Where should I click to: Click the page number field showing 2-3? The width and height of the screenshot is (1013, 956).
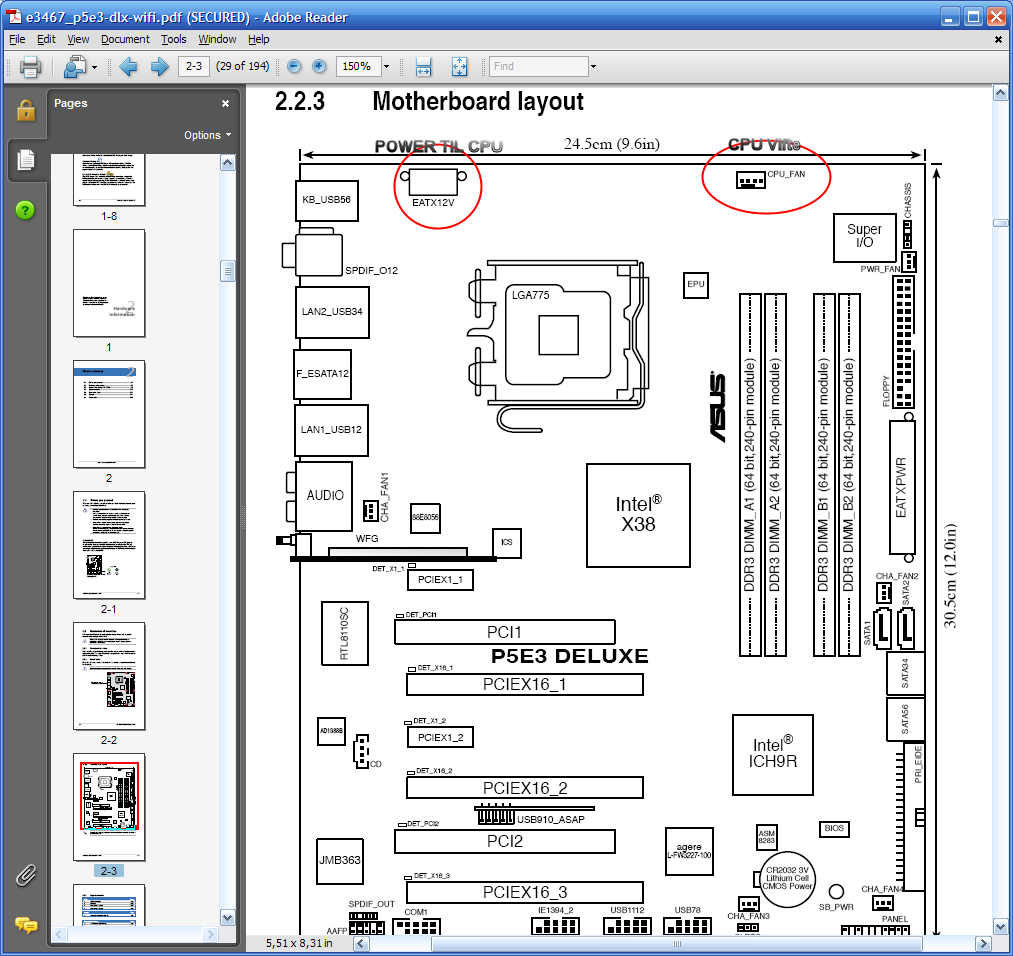tap(194, 66)
